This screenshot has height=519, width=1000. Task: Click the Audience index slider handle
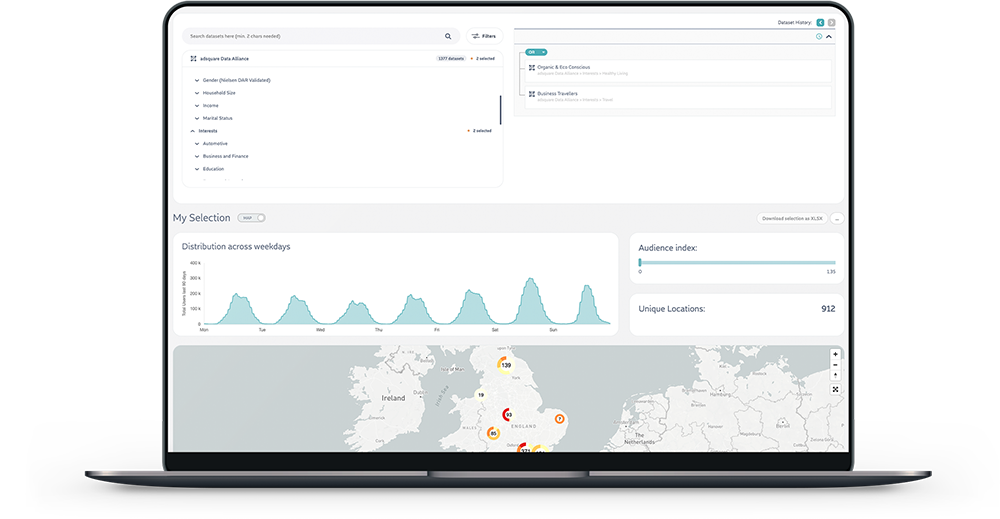tap(640, 263)
